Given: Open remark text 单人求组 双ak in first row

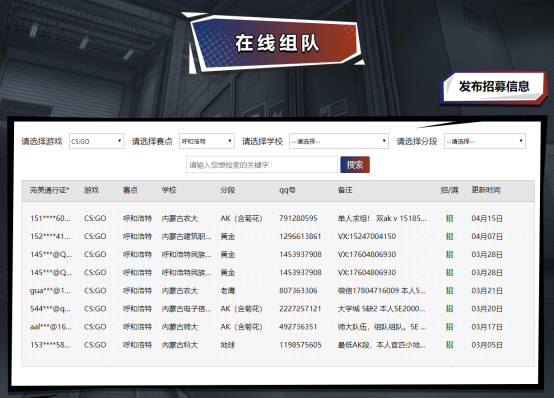Looking at the screenshot, I should 382,218.
